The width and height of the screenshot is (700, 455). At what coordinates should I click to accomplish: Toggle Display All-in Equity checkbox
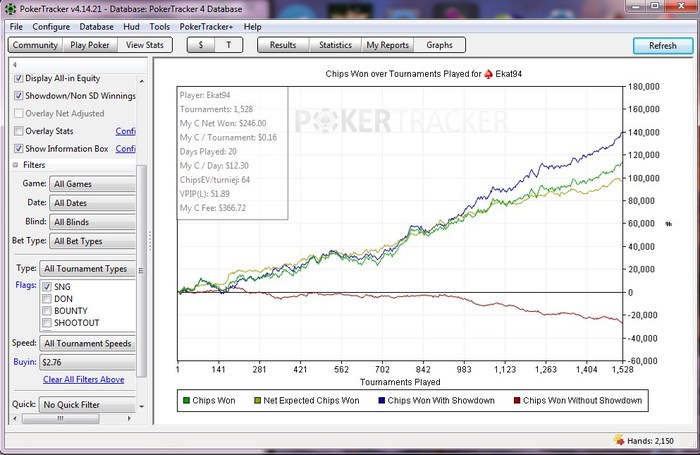point(18,78)
